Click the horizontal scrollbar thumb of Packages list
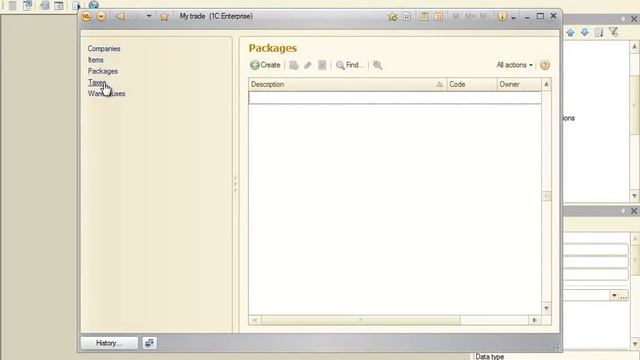The image size is (640, 360). [361, 320]
